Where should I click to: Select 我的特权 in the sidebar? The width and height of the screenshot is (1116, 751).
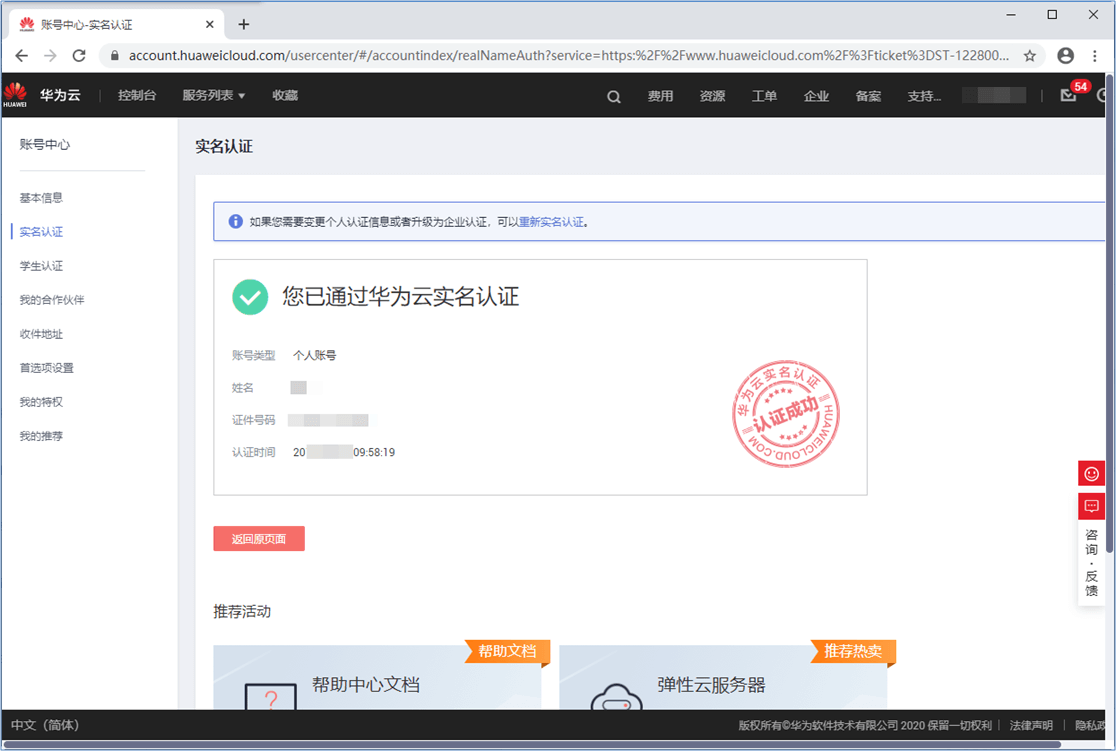tap(41, 402)
